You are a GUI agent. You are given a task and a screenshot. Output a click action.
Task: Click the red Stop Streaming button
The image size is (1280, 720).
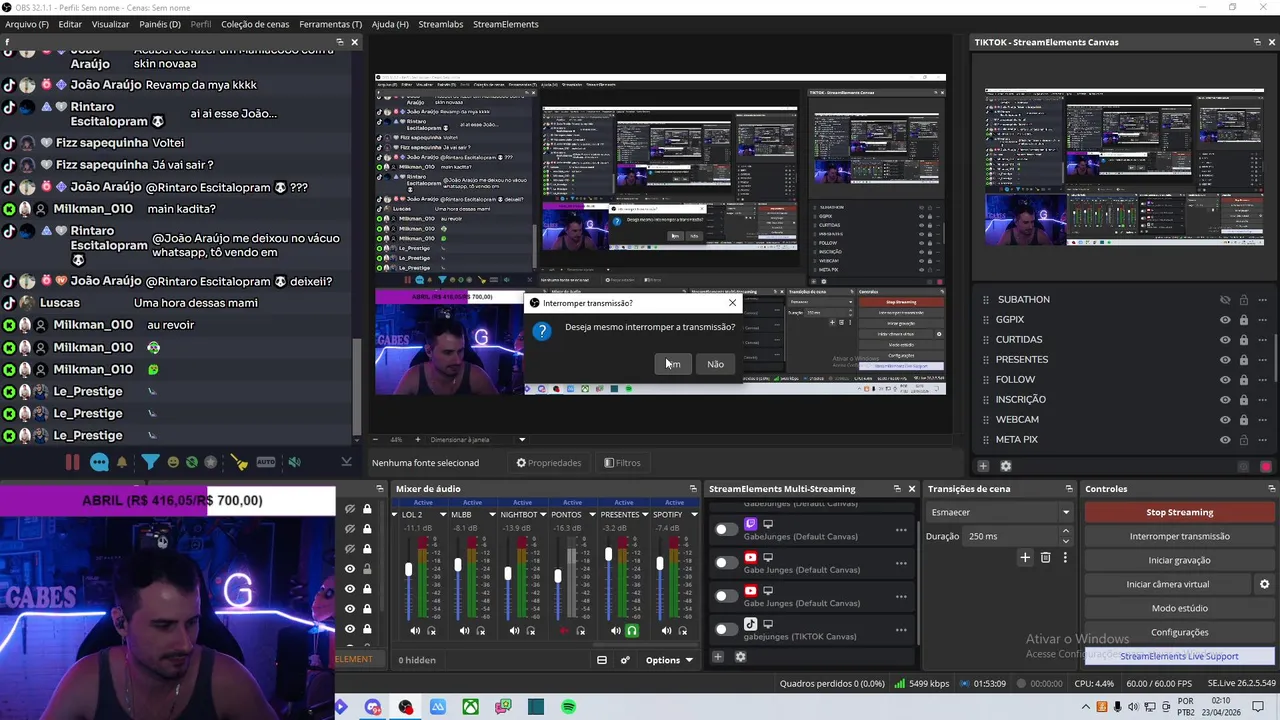(1179, 512)
